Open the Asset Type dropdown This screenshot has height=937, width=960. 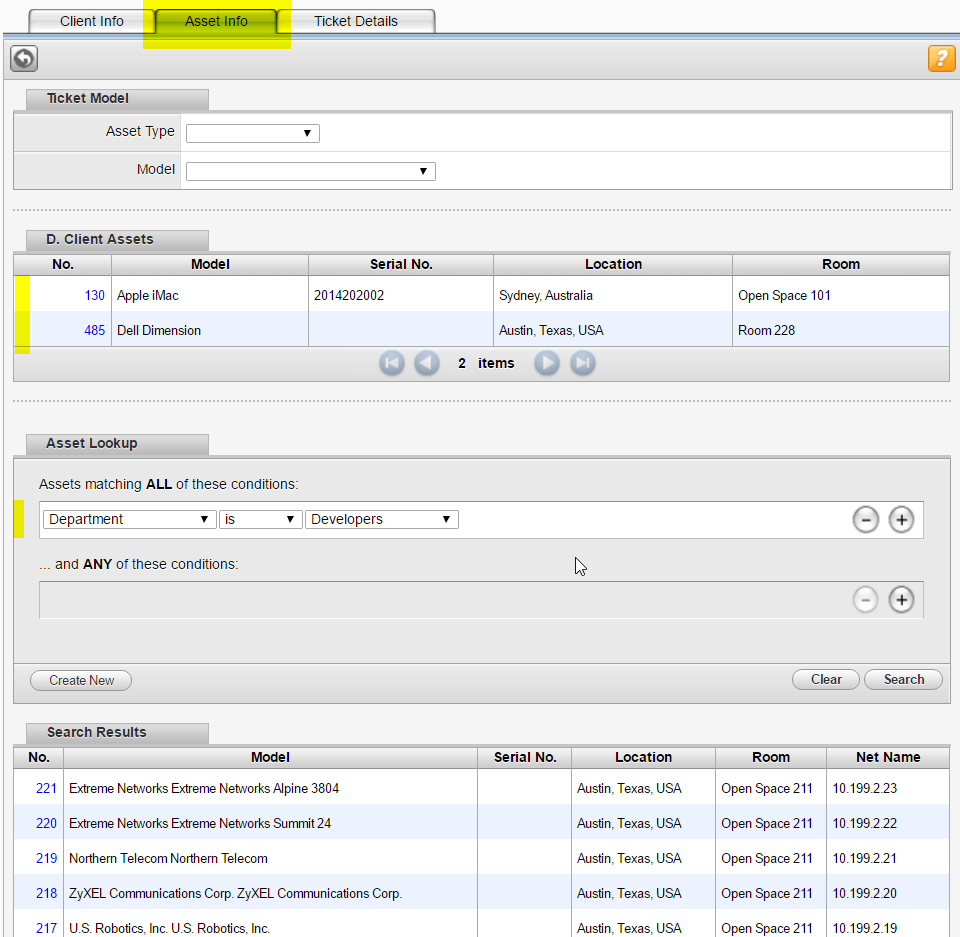pos(252,132)
